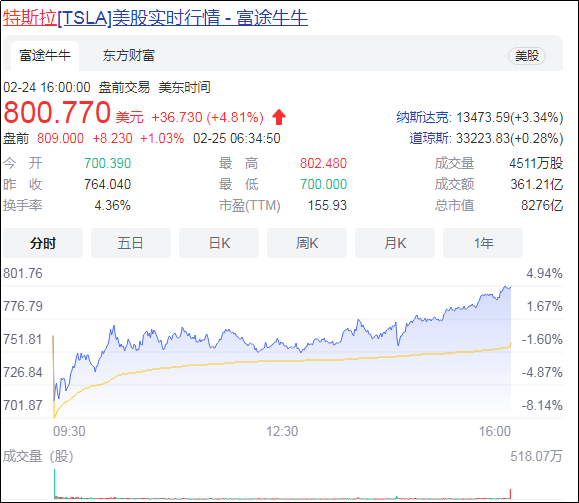Click the 今开 value 700.390
The image size is (579, 503).
(x=107, y=163)
